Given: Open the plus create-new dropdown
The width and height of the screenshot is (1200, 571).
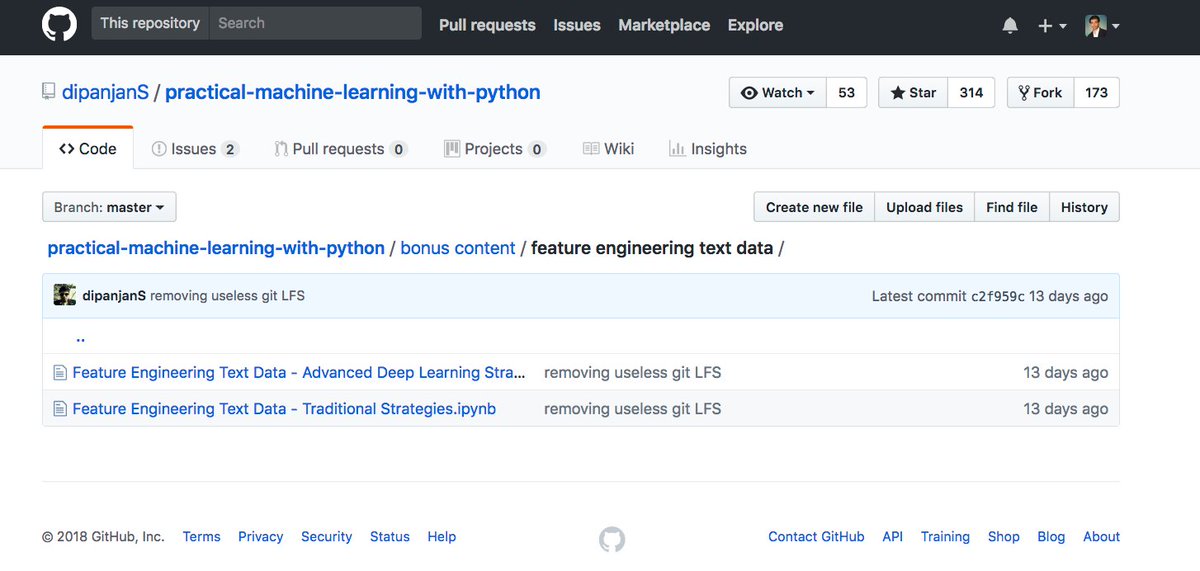Looking at the screenshot, I should 1051,26.
